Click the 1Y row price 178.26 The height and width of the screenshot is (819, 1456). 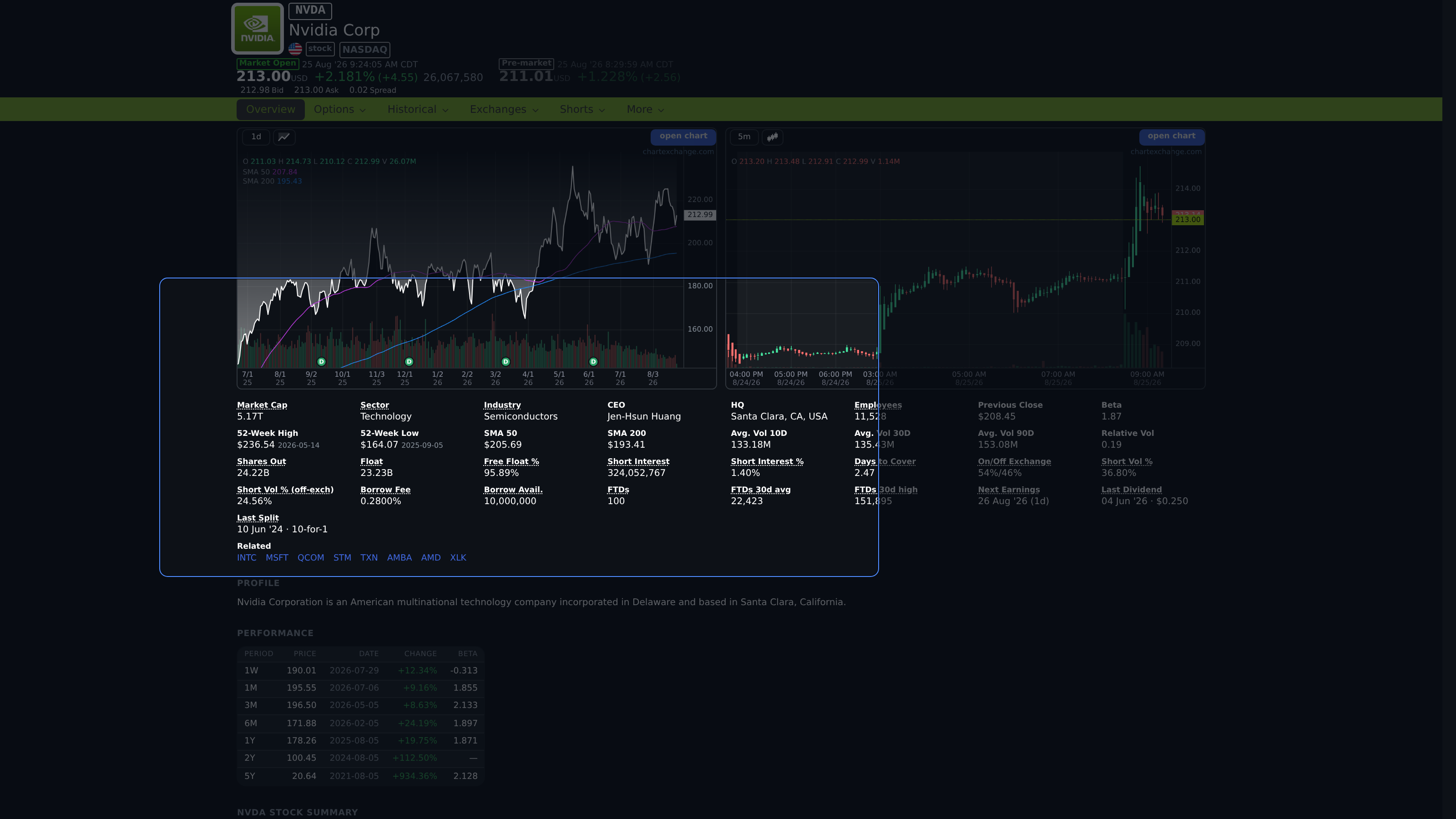(x=301, y=741)
